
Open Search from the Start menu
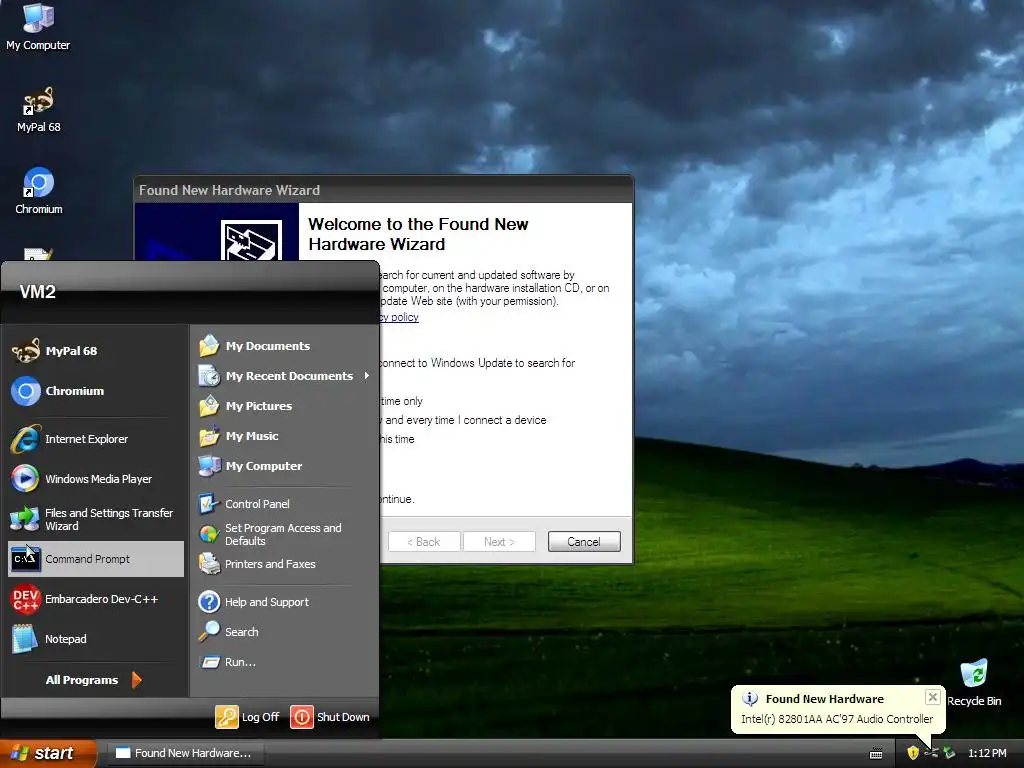click(x=283, y=632)
